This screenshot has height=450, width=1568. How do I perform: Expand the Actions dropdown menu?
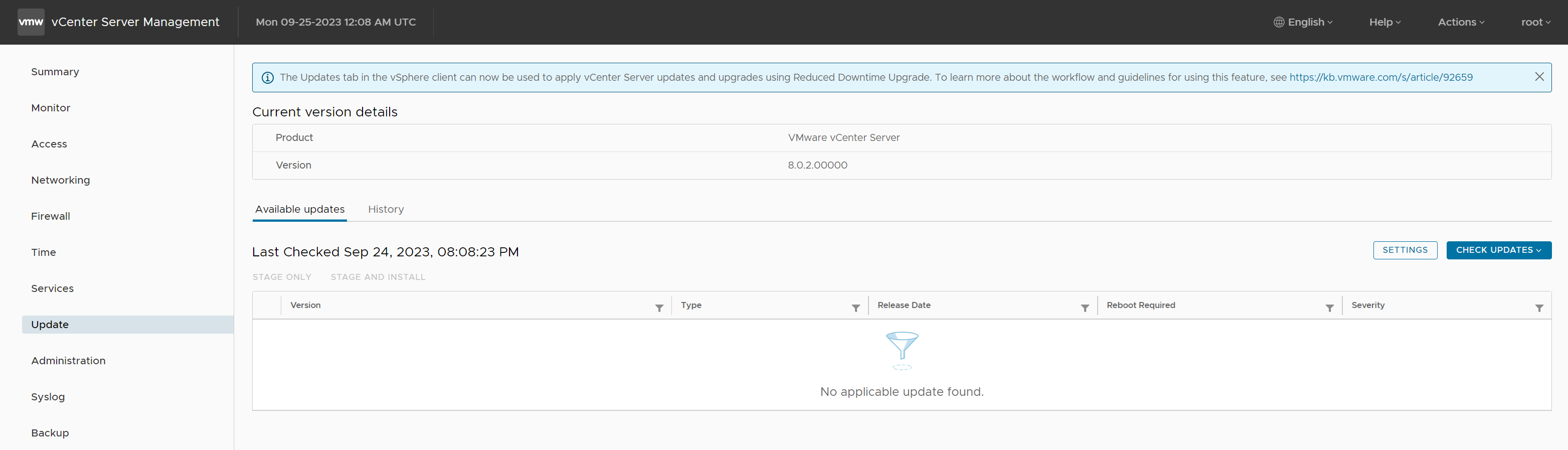[1461, 22]
